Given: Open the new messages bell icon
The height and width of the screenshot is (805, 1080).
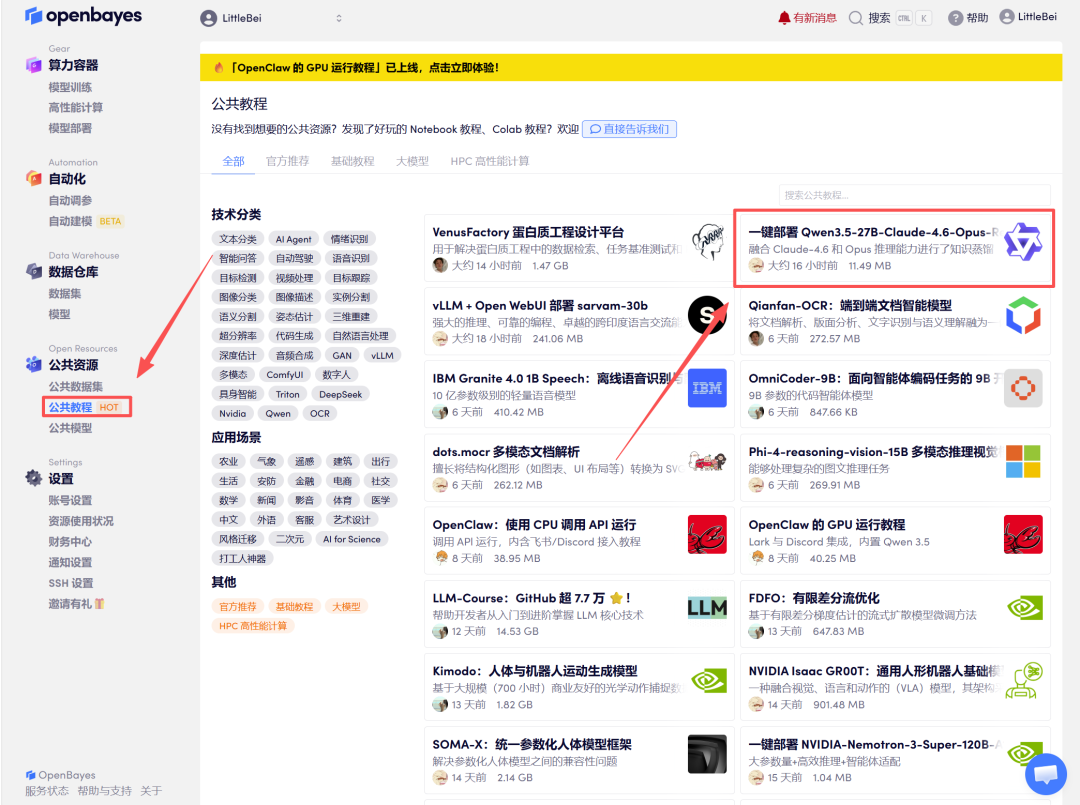Looking at the screenshot, I should point(784,18).
